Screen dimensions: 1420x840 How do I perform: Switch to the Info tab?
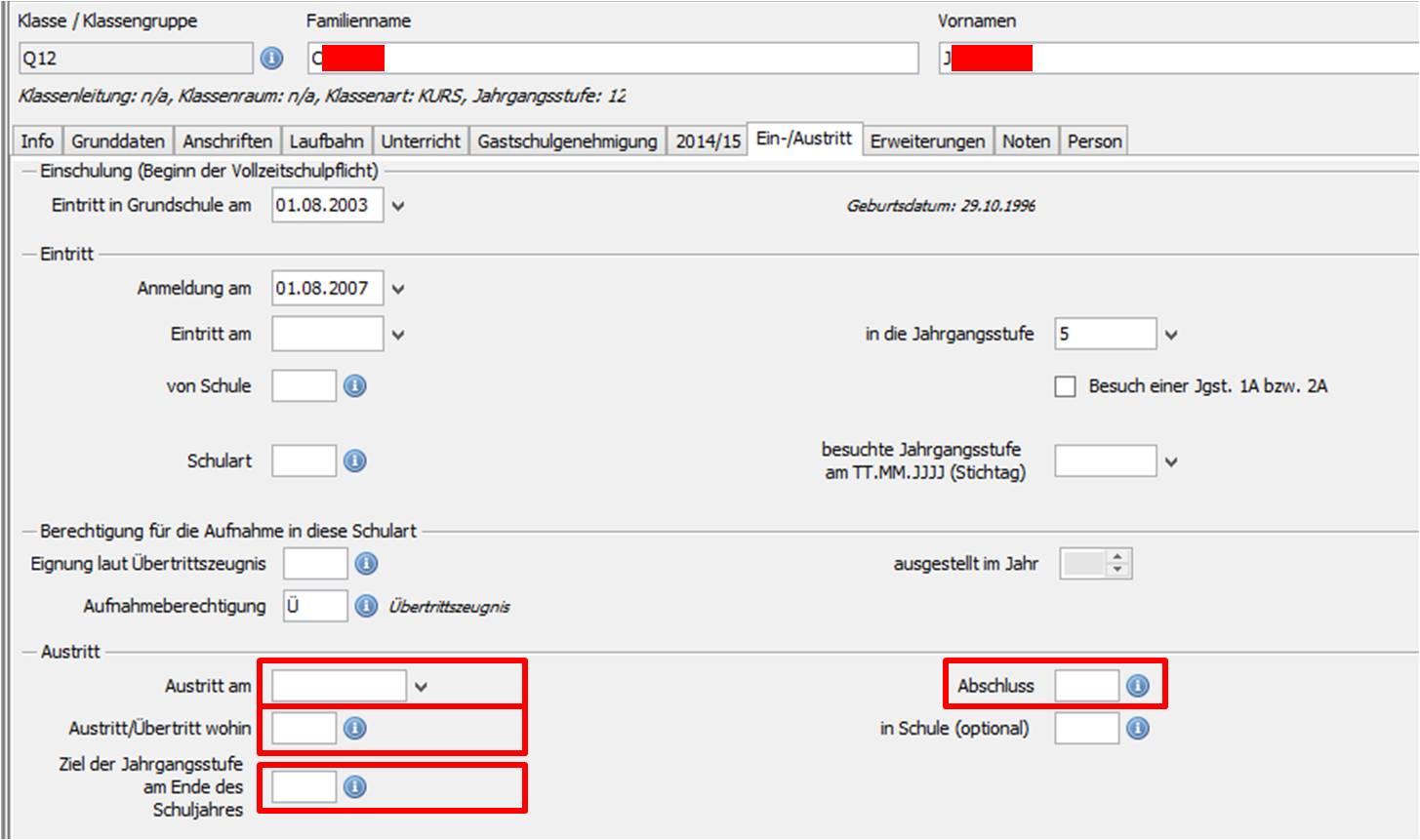pyautogui.click(x=37, y=140)
